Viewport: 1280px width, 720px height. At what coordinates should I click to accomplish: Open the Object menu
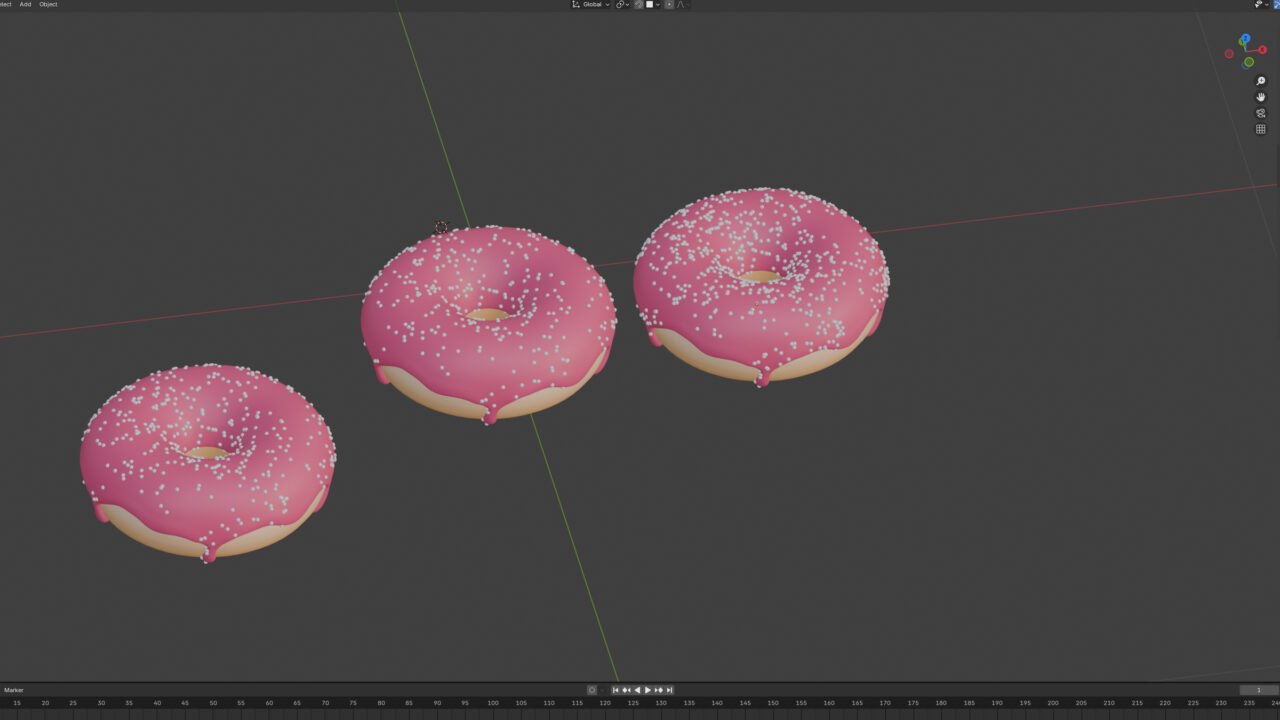click(48, 5)
